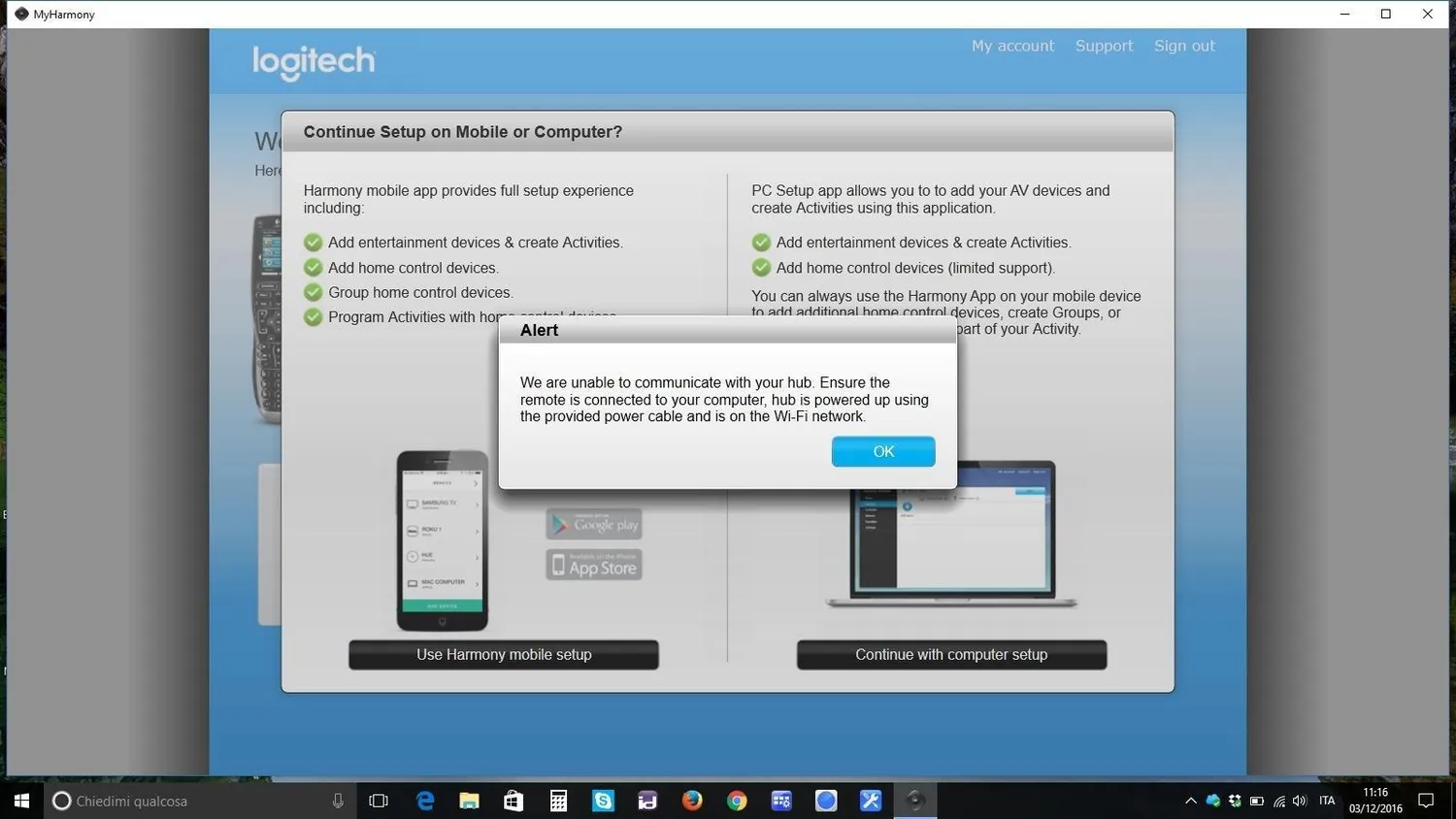1456x819 pixels.
Task: Click the ITA language indicator
Action: 1327,801
